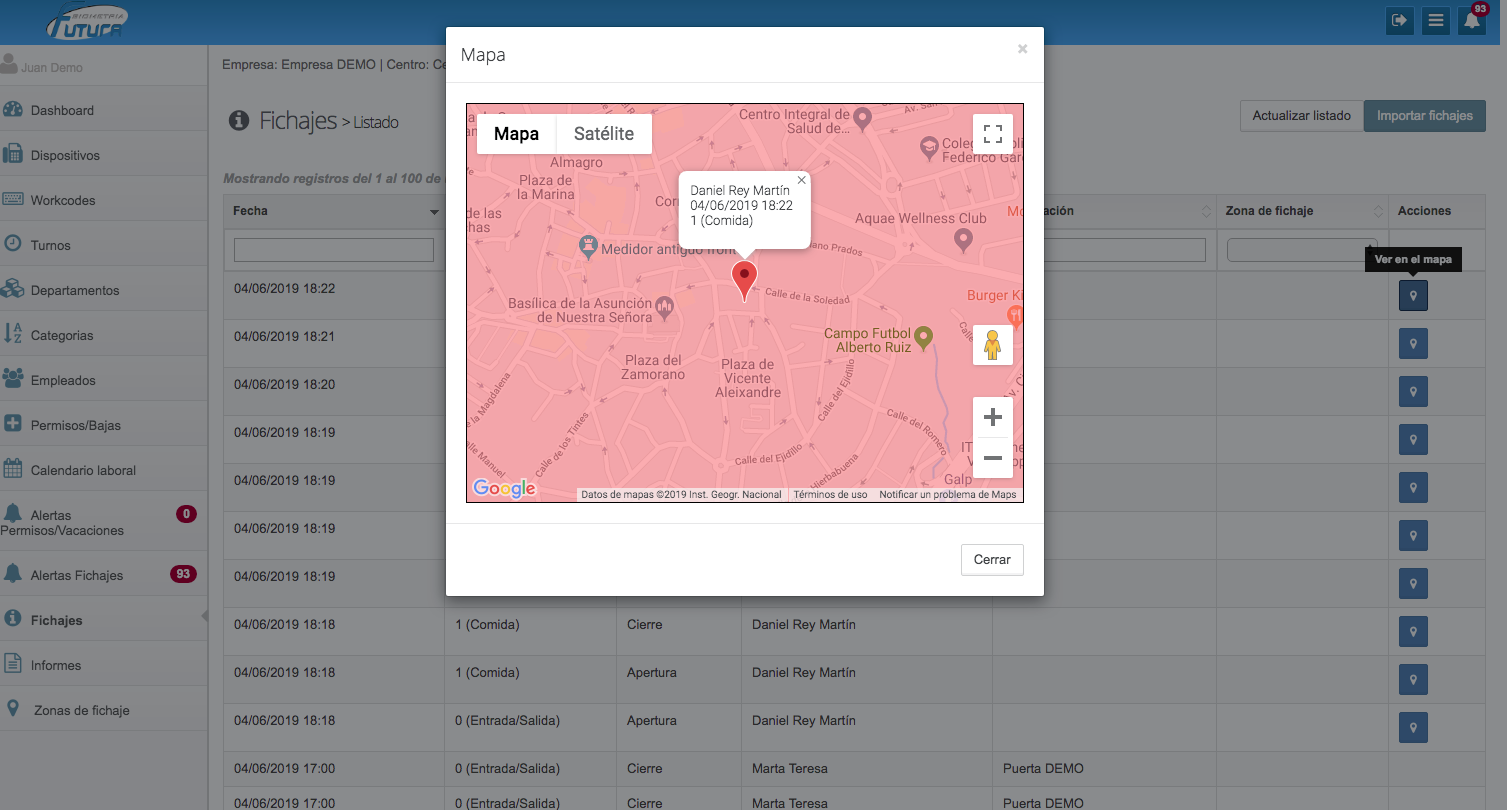
Task: Open Términos de uso link
Action: click(830, 495)
